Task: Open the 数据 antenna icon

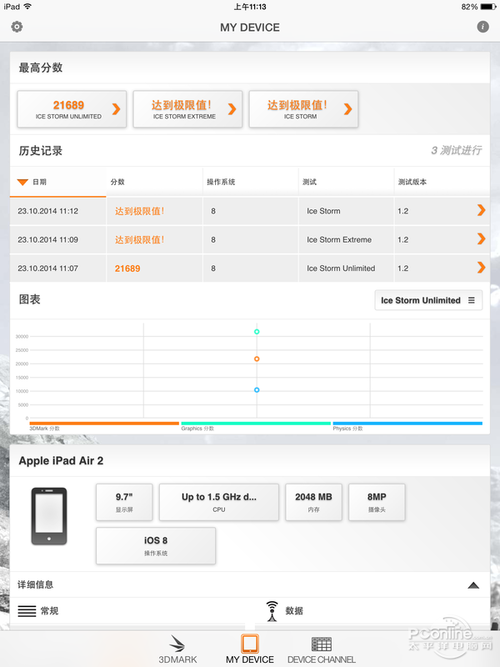Action: click(272, 611)
